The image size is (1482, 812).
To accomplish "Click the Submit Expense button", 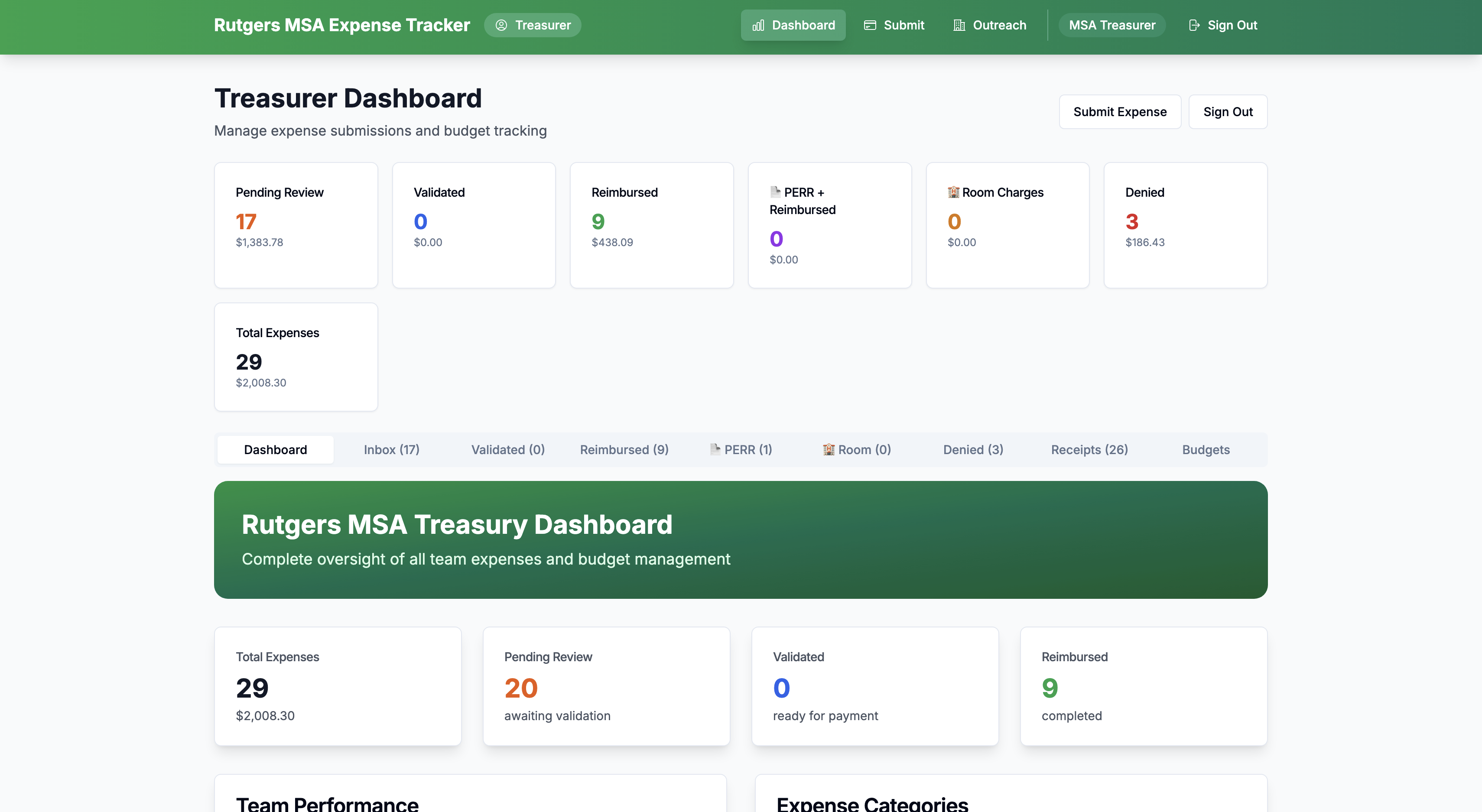I will pyautogui.click(x=1120, y=111).
